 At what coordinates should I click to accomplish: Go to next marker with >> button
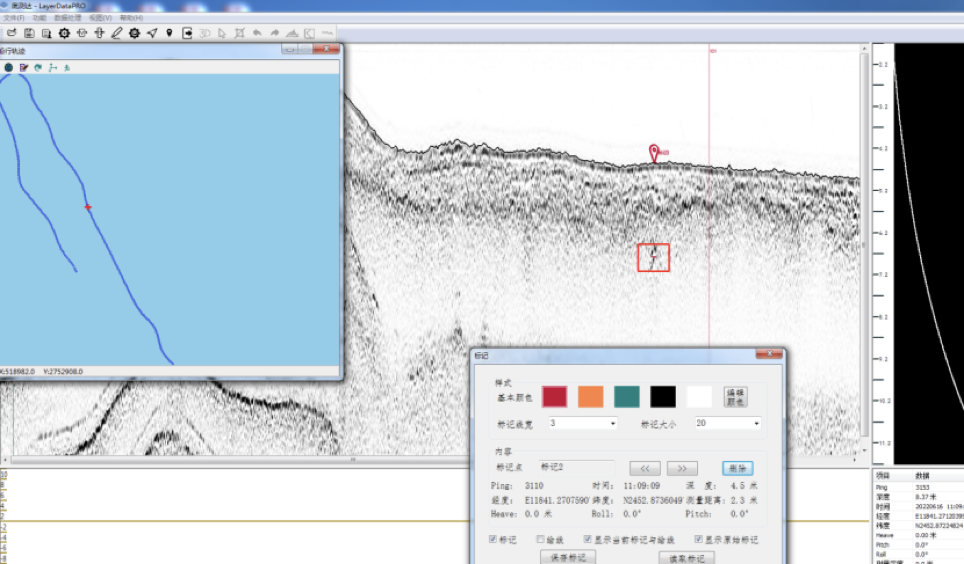pos(681,467)
